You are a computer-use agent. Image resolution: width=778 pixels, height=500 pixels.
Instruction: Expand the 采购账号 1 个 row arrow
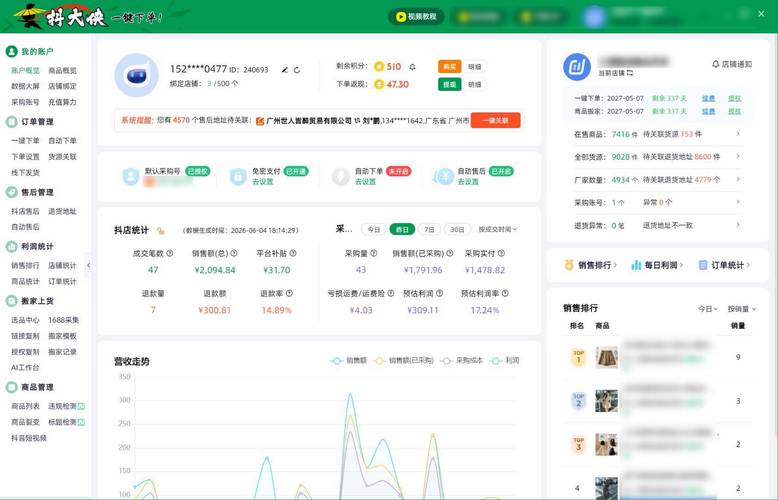pyautogui.click(x=738, y=202)
